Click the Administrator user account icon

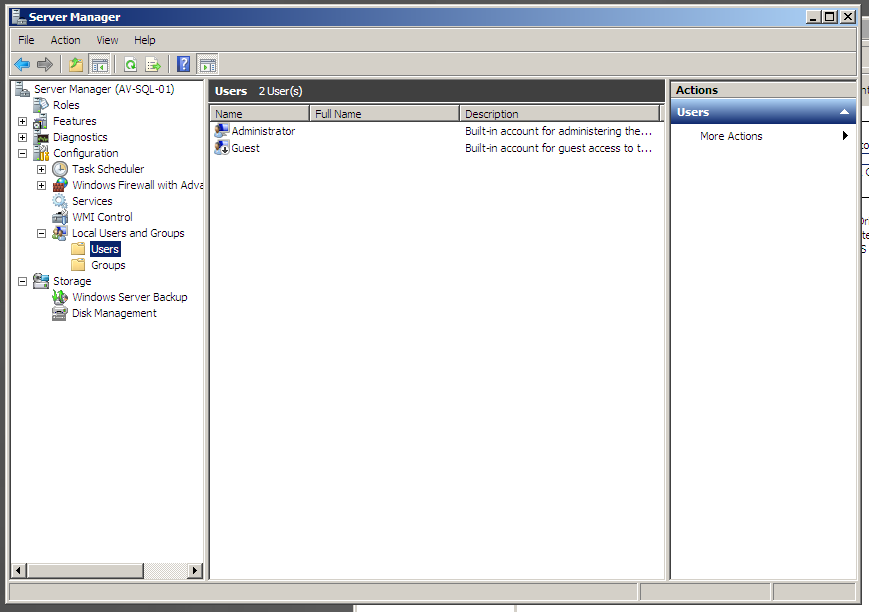pyautogui.click(x=222, y=131)
